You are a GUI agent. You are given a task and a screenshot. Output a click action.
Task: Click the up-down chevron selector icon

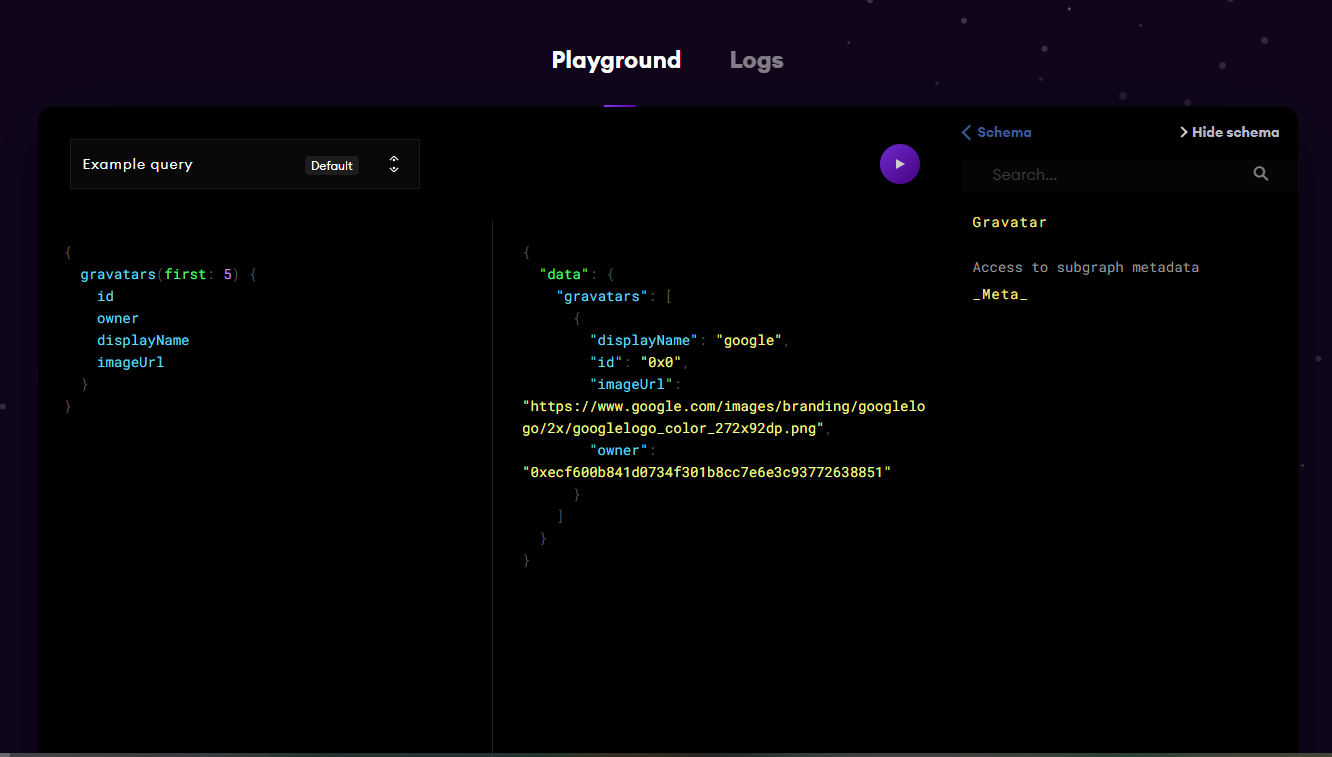(394, 164)
